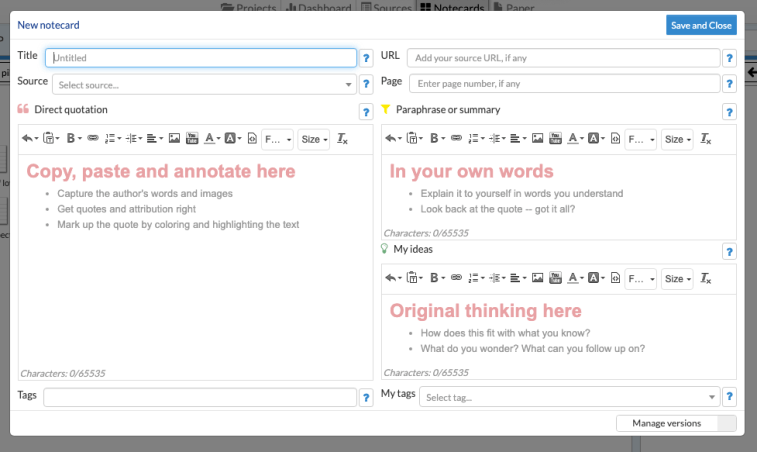The height and width of the screenshot is (452, 757).
Task: Switch to Sources tab behind dialog
Action: (386, 8)
